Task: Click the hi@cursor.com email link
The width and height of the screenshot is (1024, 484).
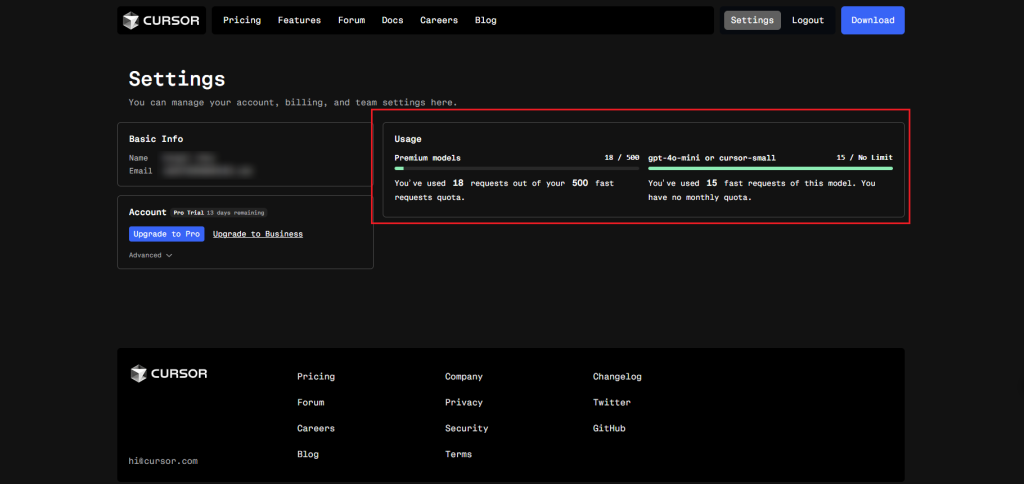Action: tap(163, 461)
